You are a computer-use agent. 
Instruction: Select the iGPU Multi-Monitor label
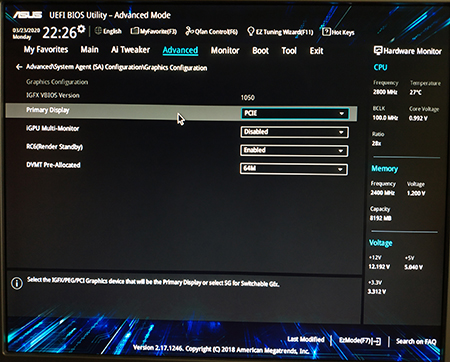click(x=53, y=128)
